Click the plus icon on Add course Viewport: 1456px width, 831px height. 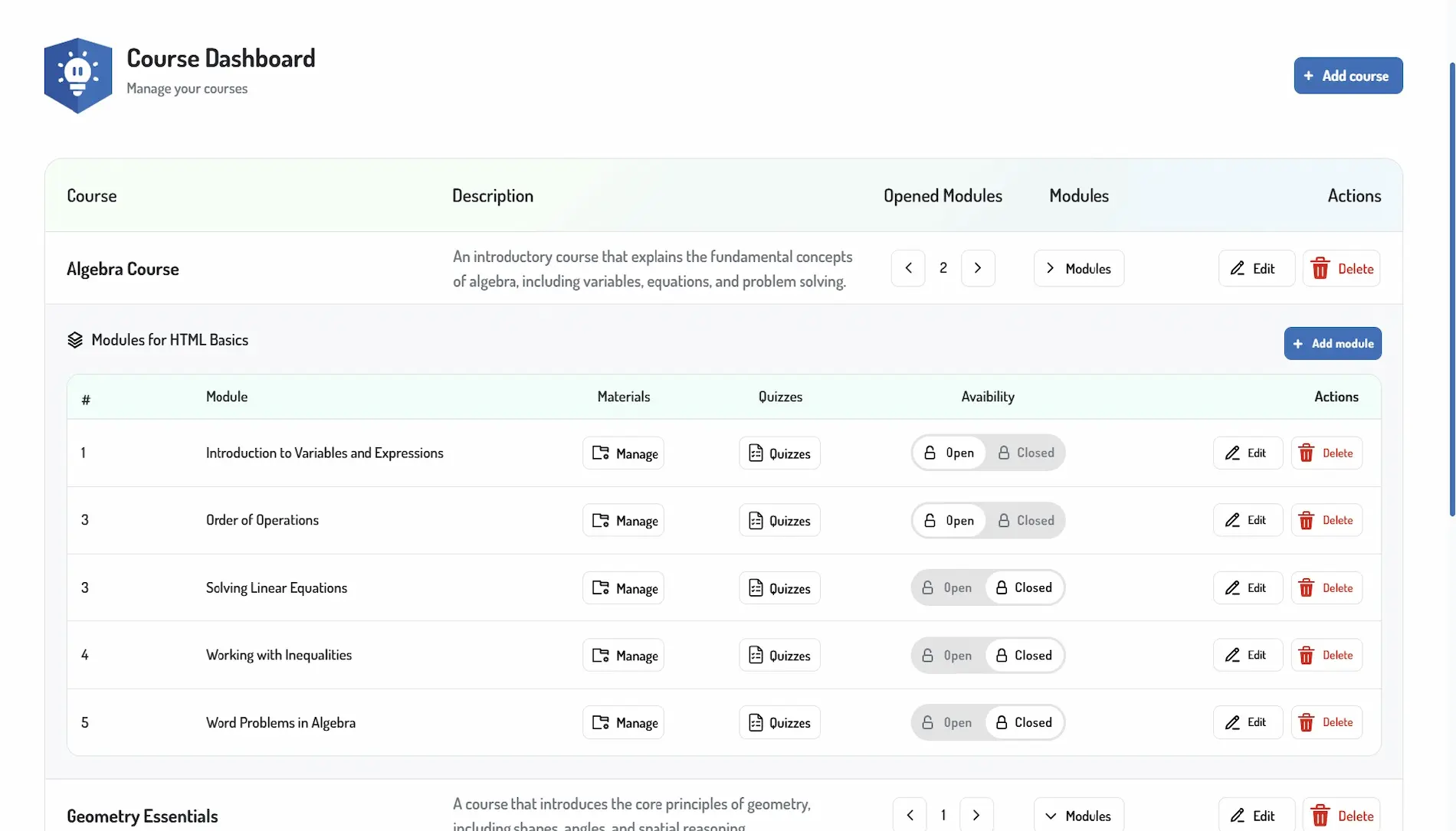(x=1309, y=76)
